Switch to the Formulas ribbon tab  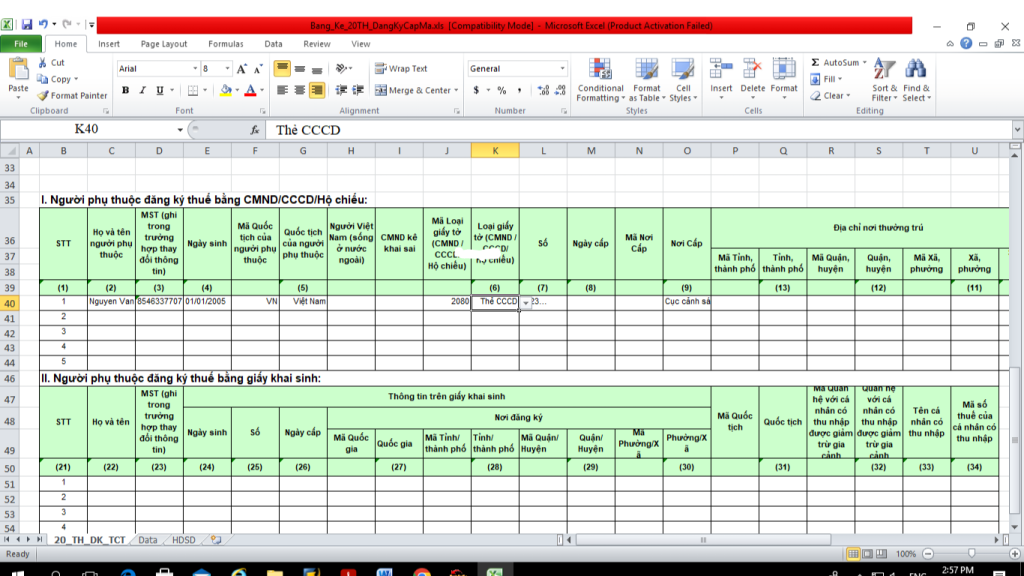click(x=225, y=44)
